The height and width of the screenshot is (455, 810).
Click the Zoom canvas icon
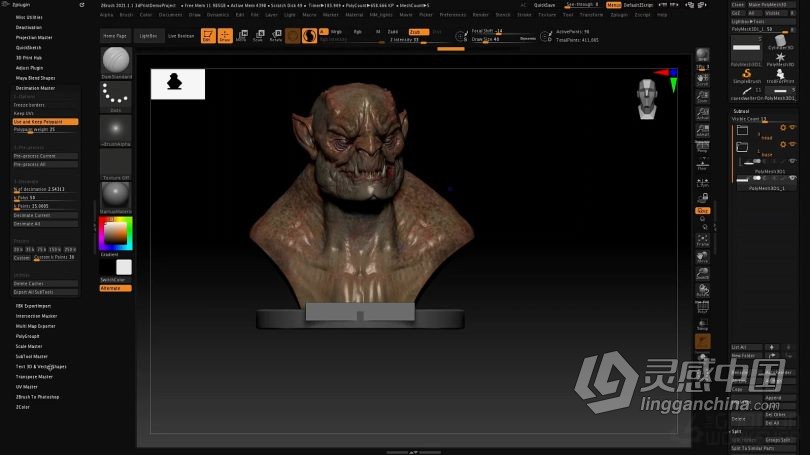pos(703,96)
